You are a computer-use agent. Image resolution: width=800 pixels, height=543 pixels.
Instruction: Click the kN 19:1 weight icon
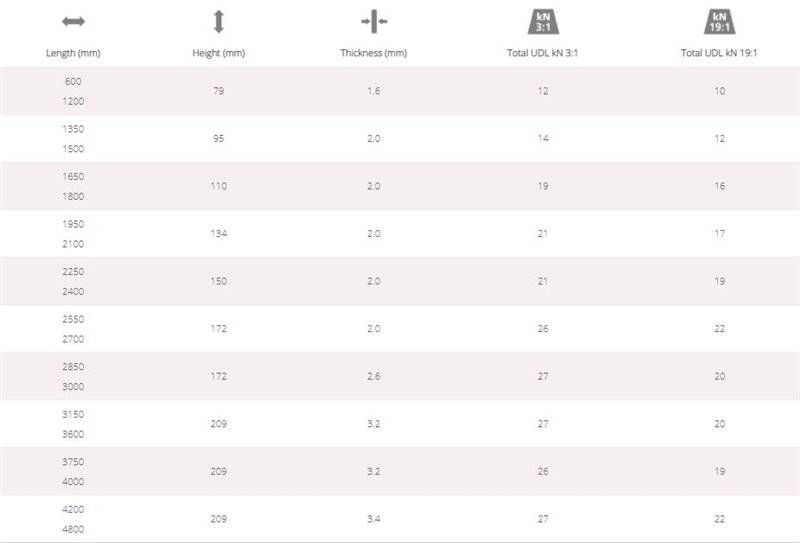pyautogui.click(x=719, y=21)
